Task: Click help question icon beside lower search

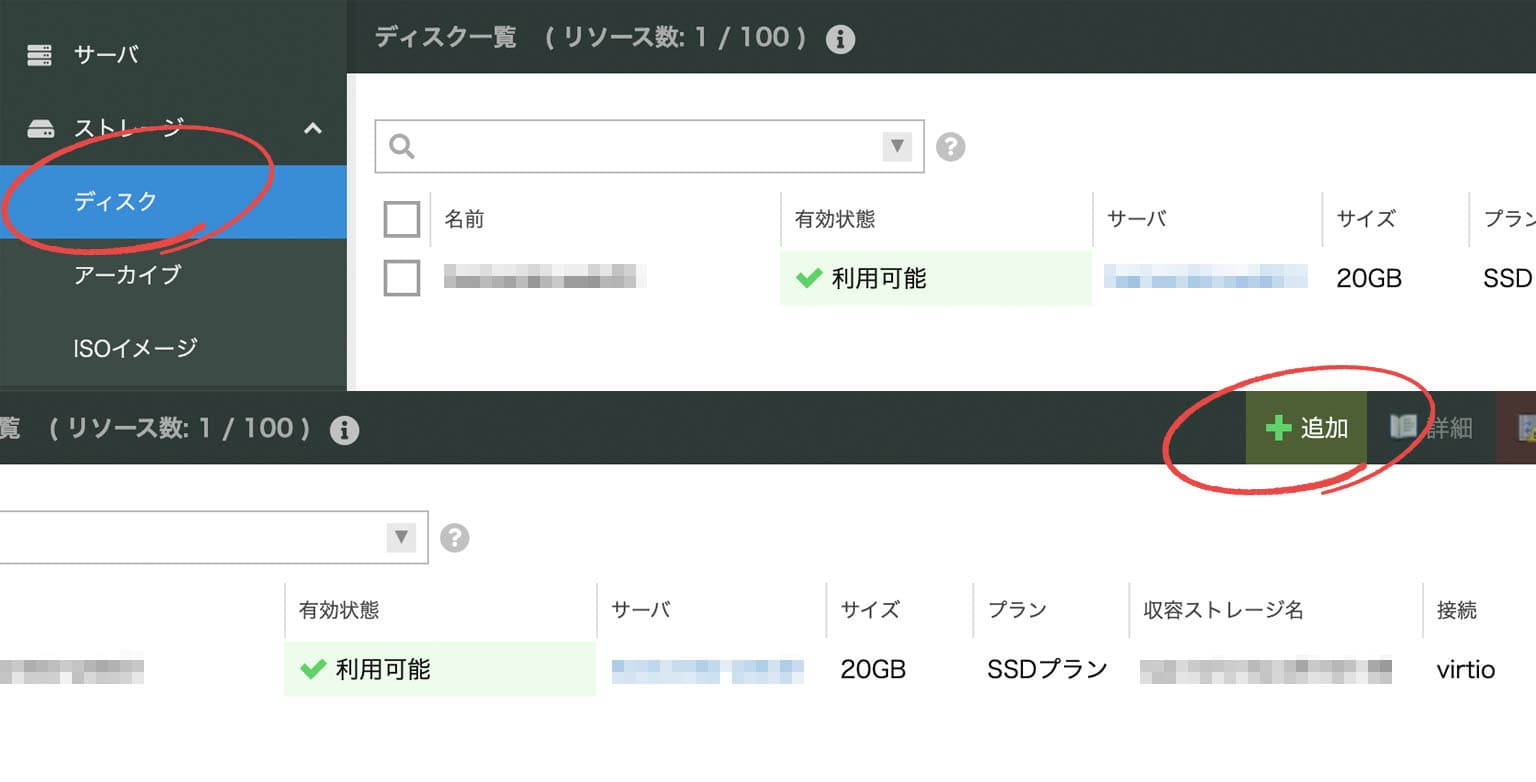Action: 454,538
